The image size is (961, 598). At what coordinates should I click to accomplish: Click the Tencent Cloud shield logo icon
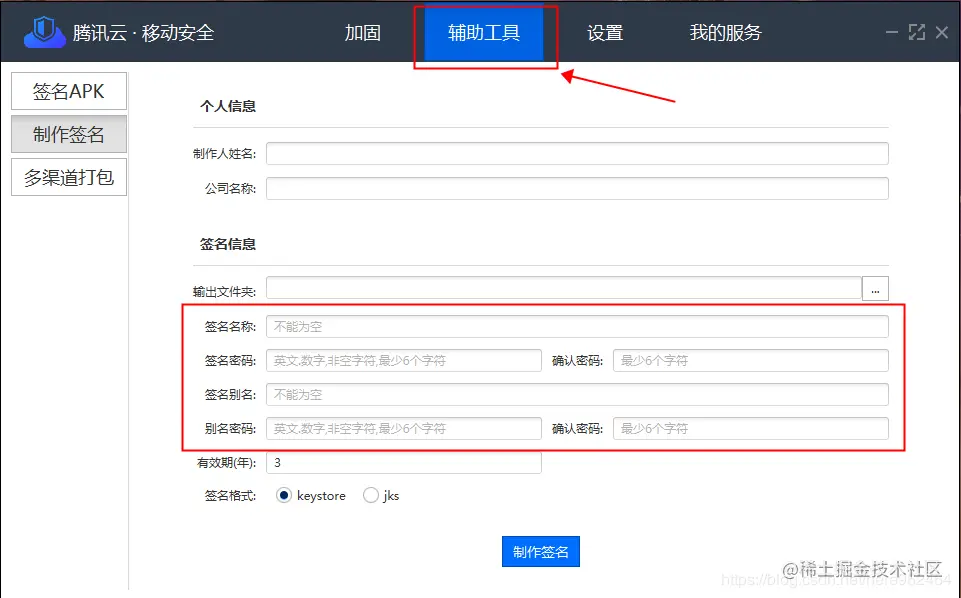click(x=45, y=32)
